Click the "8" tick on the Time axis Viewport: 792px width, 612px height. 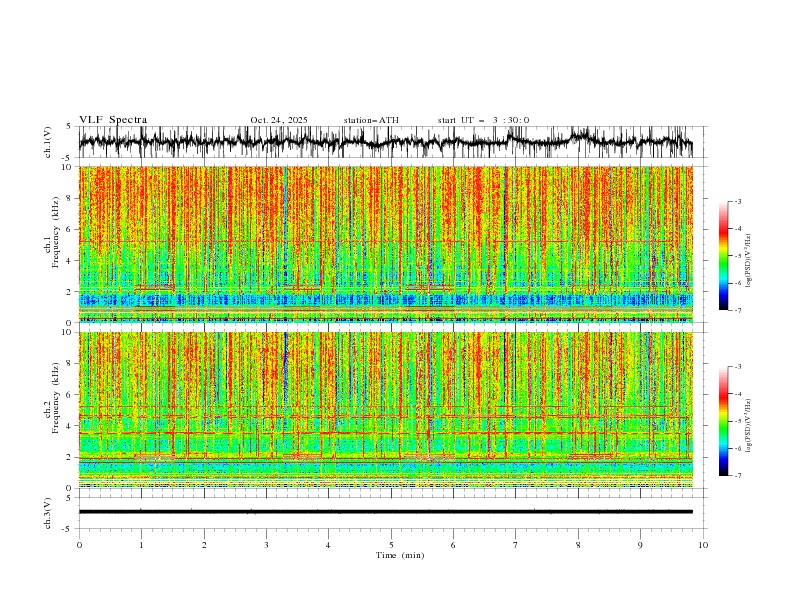(x=578, y=545)
